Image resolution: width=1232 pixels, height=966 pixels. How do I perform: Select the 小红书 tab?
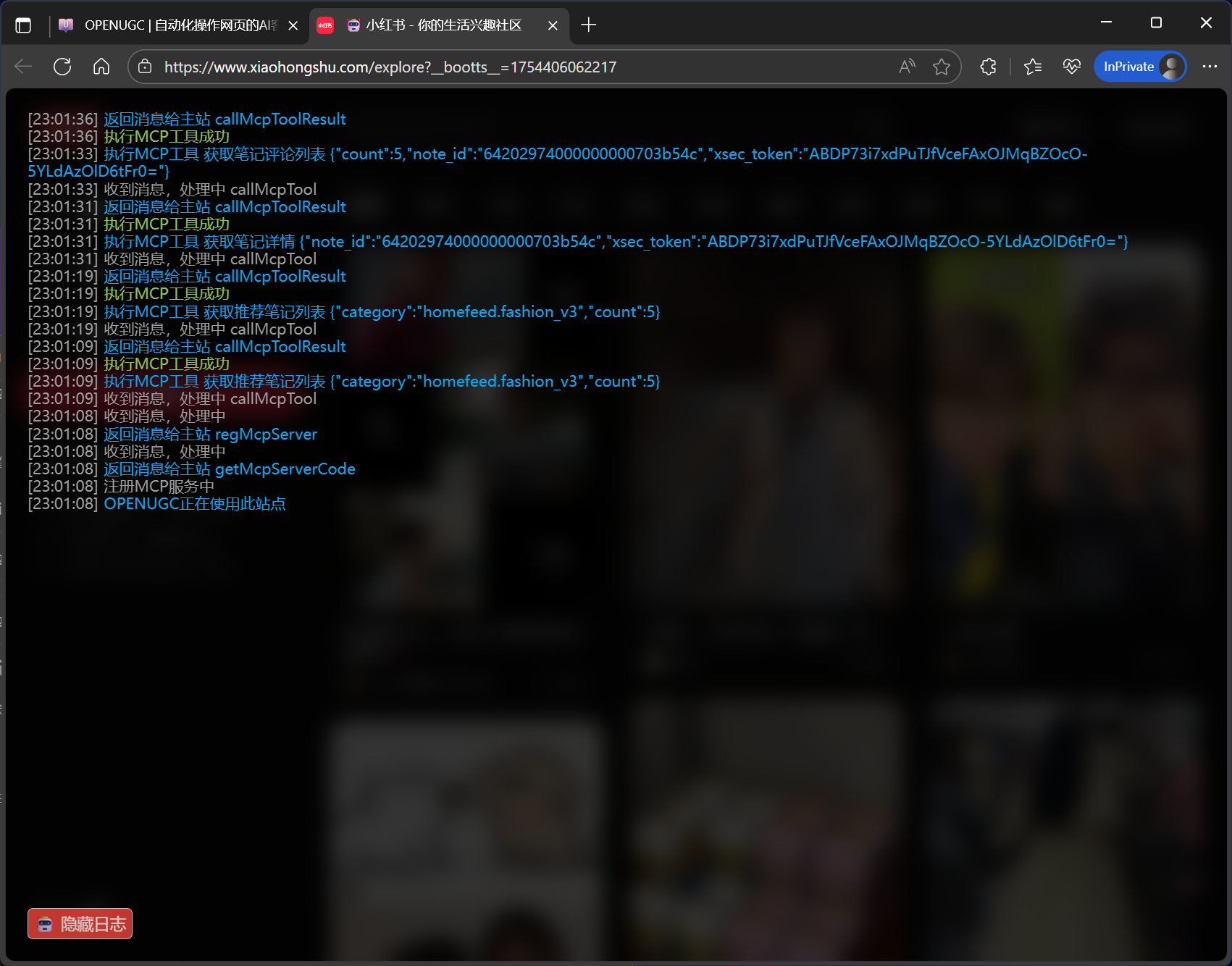[440, 25]
